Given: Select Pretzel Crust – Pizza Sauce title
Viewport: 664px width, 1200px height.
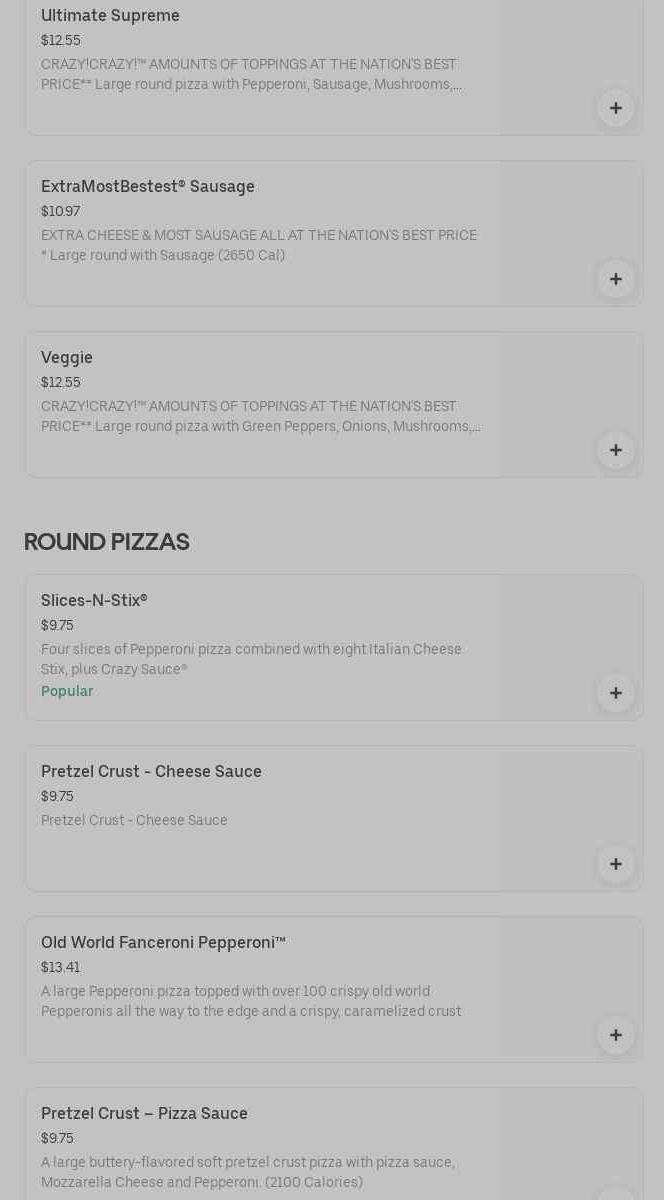Looking at the screenshot, I should (x=144, y=1113).
